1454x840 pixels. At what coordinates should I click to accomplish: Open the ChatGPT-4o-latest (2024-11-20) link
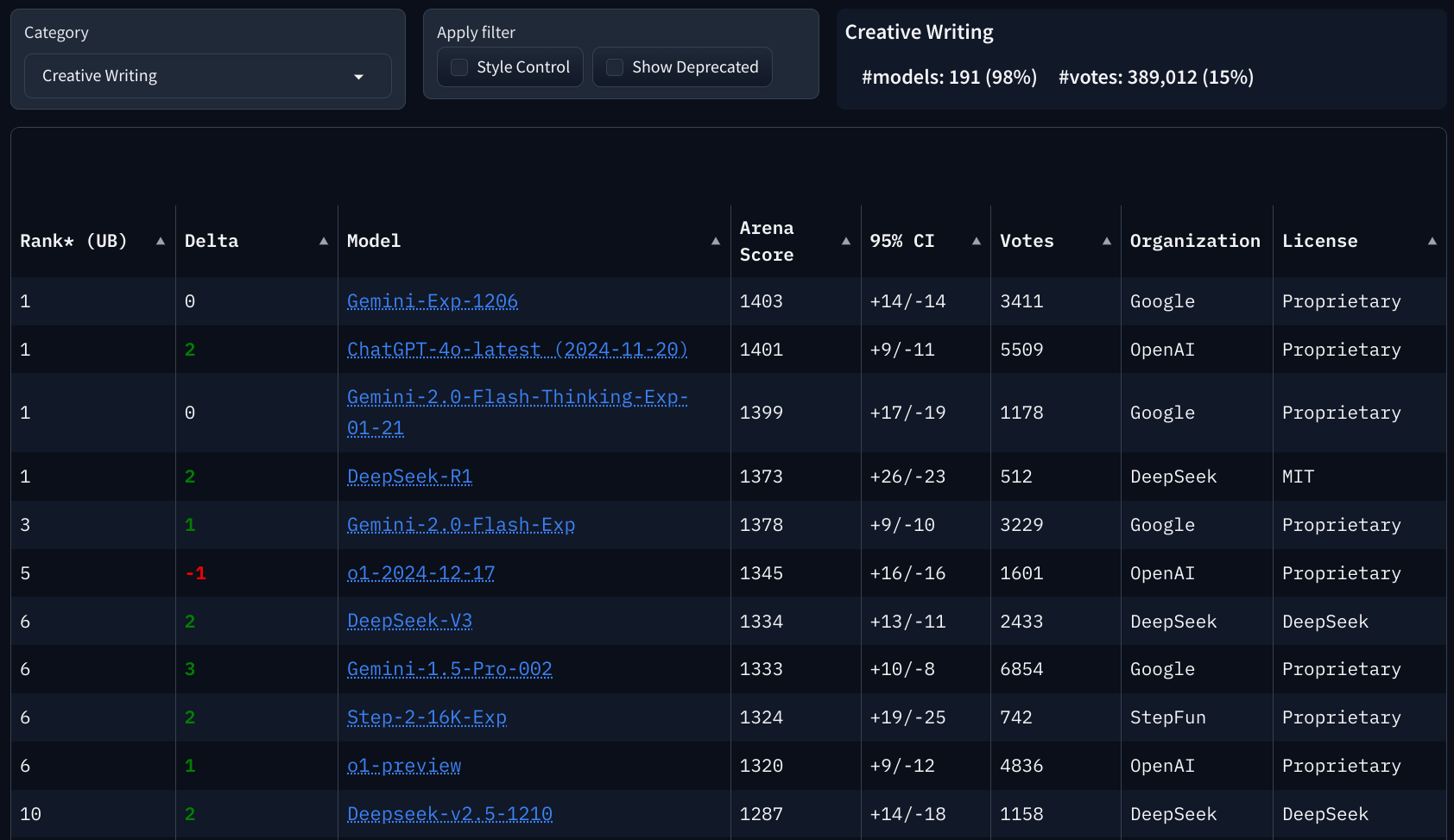[517, 350]
